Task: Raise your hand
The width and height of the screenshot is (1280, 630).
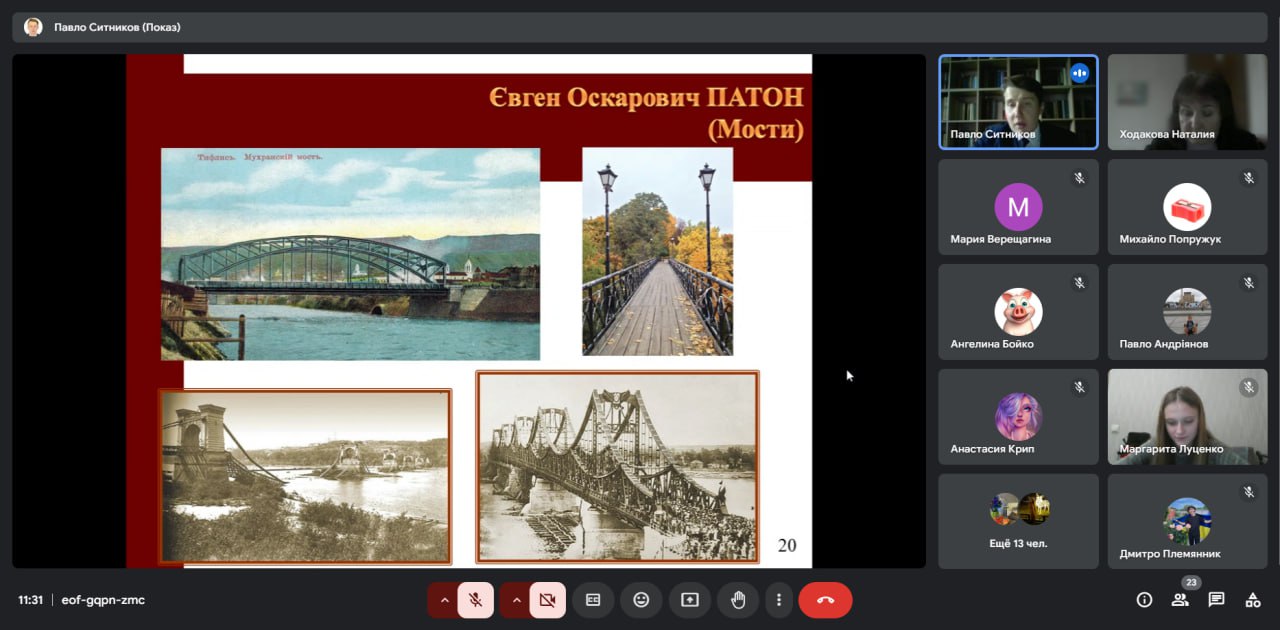Action: coord(738,600)
